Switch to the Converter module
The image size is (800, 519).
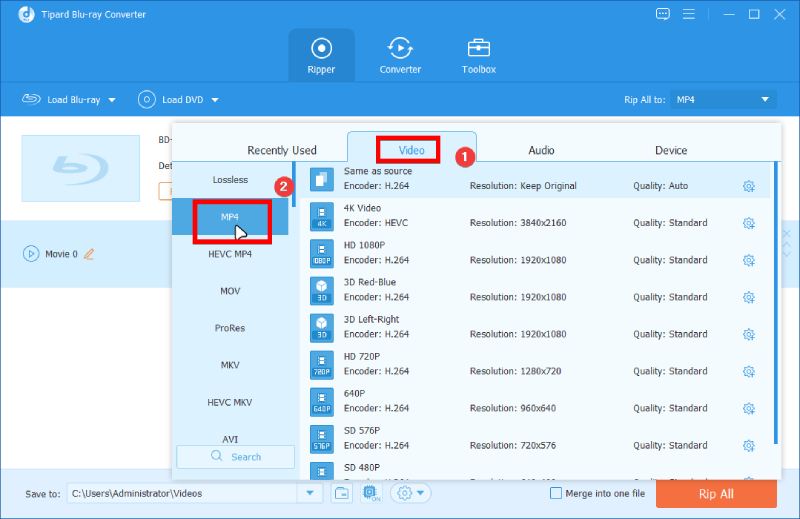(x=400, y=56)
